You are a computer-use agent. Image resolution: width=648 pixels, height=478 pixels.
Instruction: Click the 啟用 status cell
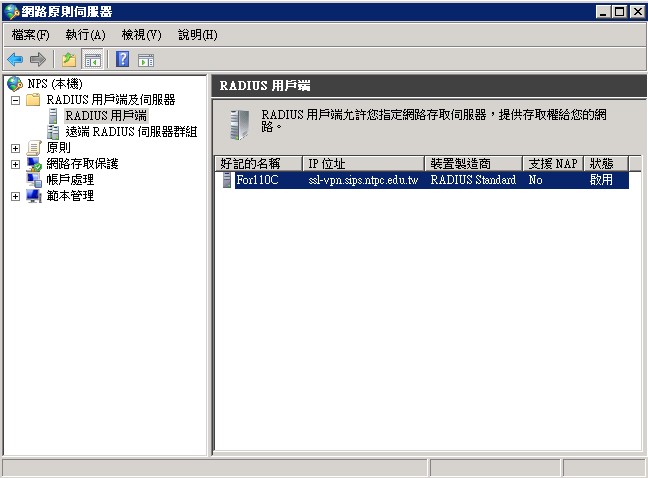tap(601, 180)
